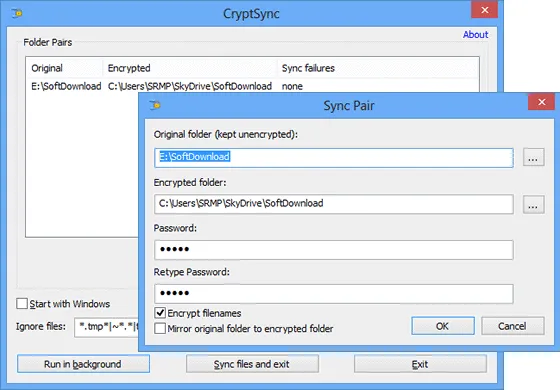Click the 'none' sync failures cell
Viewport: 560px width, 390px height.
click(292, 86)
